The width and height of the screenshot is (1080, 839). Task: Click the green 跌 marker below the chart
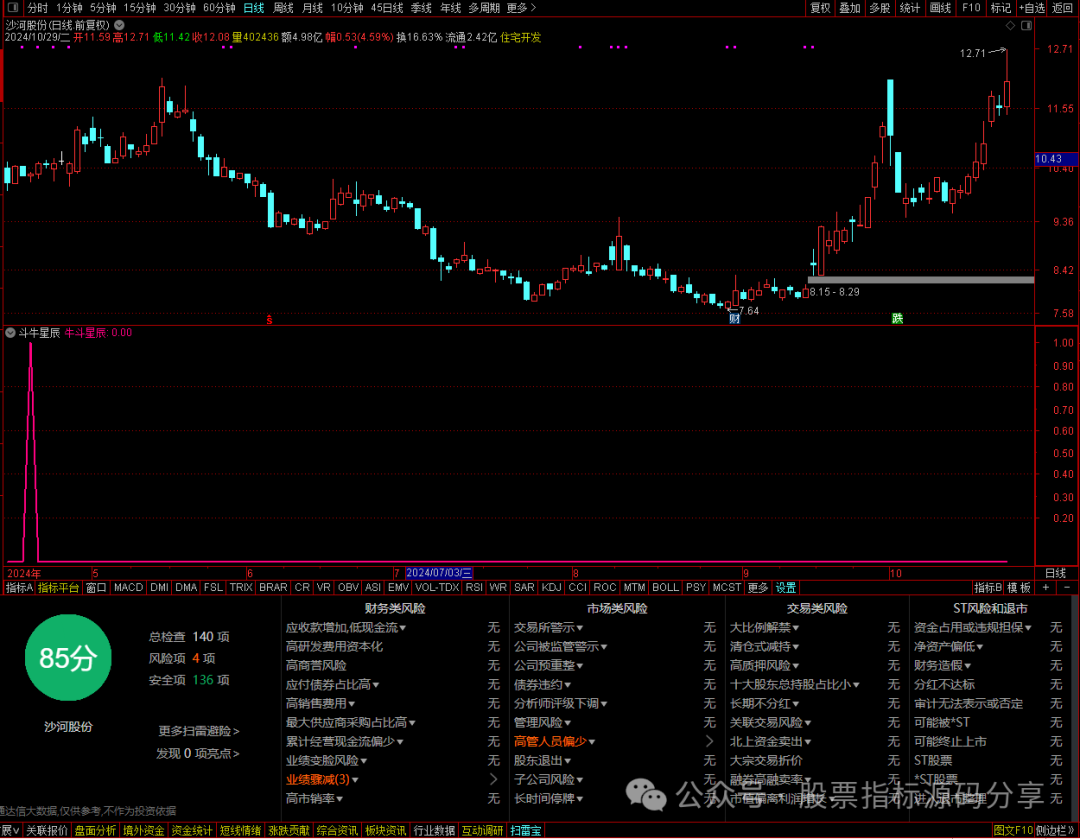coord(897,318)
